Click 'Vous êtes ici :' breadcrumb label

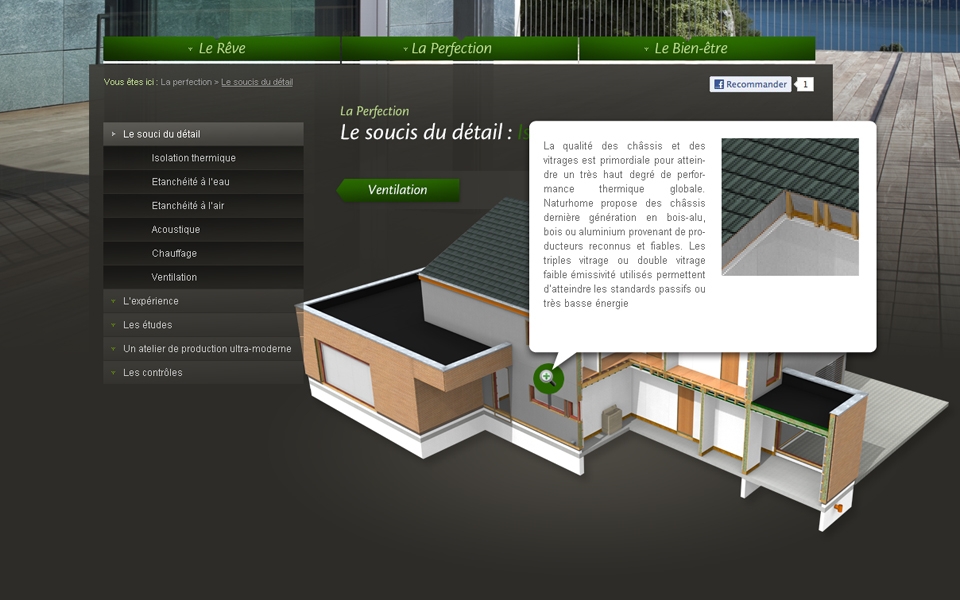point(131,82)
